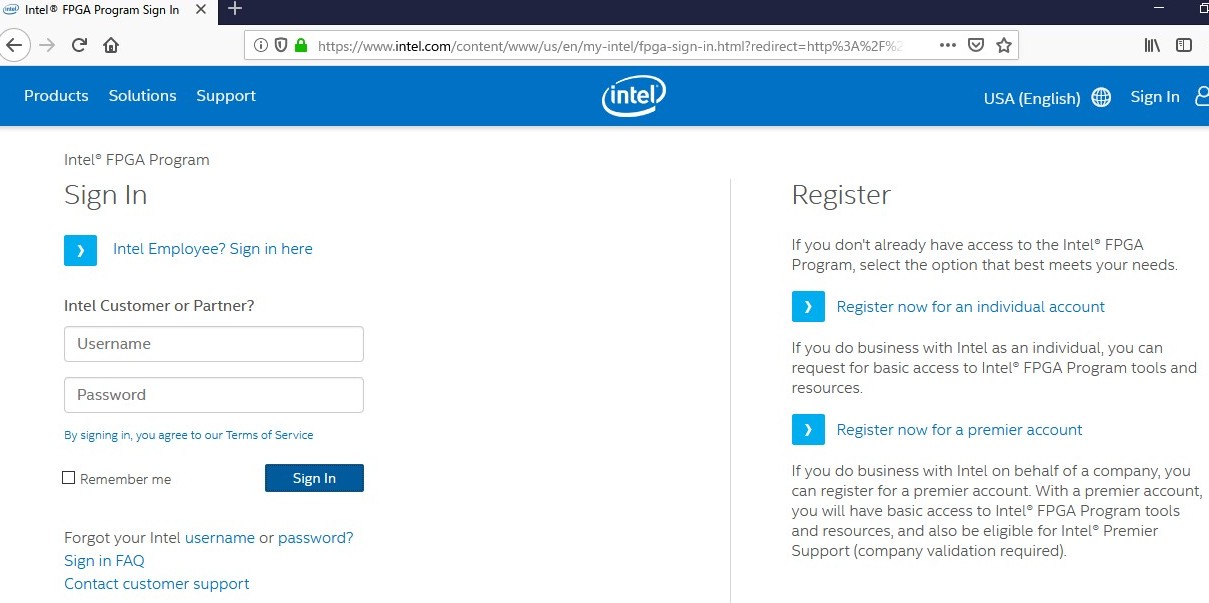Click the arrow icon for premier account registration
Screen dimensions: 1209x603
(808, 430)
